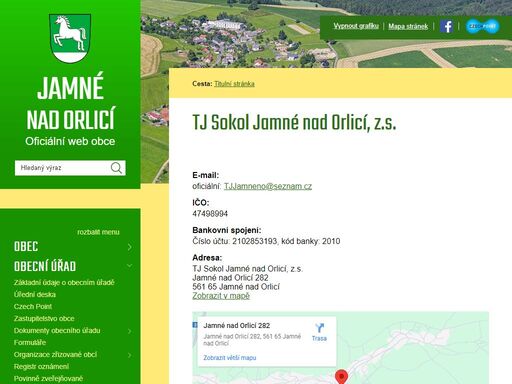Image resolution: width=512 pixels, height=384 pixels.
Task: Open Zastupitelstvo obce menu item
Action: point(44,318)
